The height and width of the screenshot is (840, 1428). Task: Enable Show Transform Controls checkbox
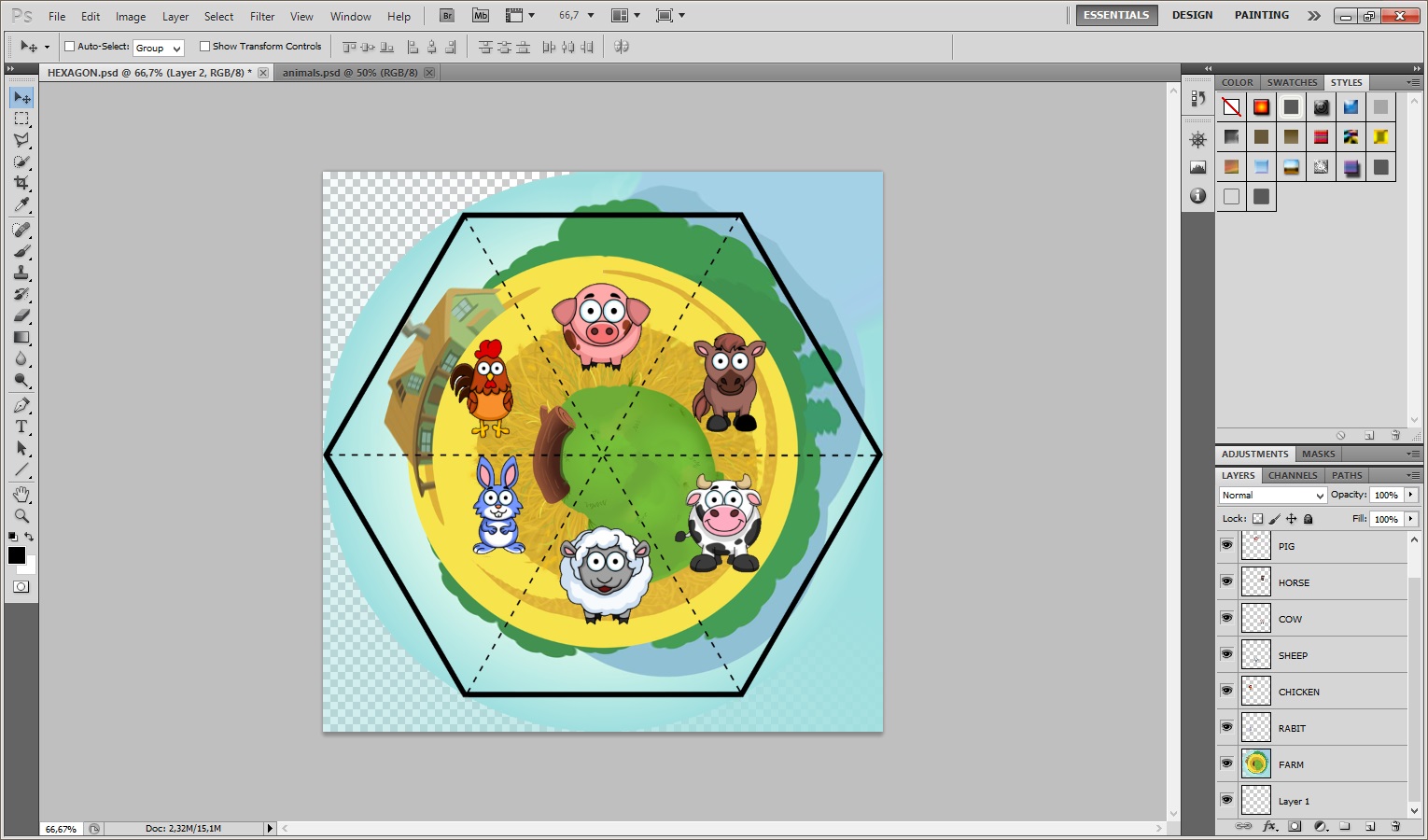pyautogui.click(x=204, y=47)
